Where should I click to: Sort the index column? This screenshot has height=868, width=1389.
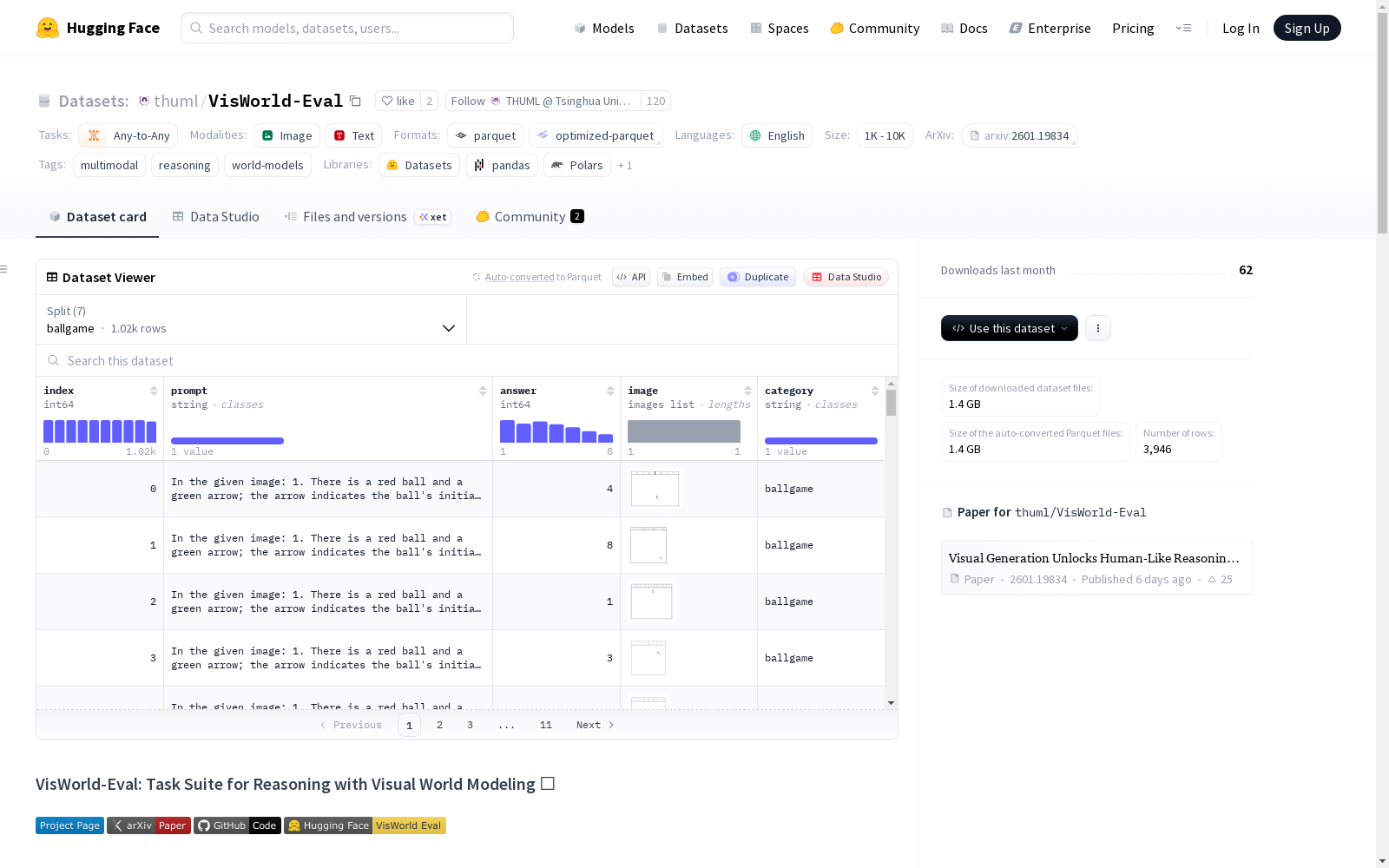coord(154,391)
